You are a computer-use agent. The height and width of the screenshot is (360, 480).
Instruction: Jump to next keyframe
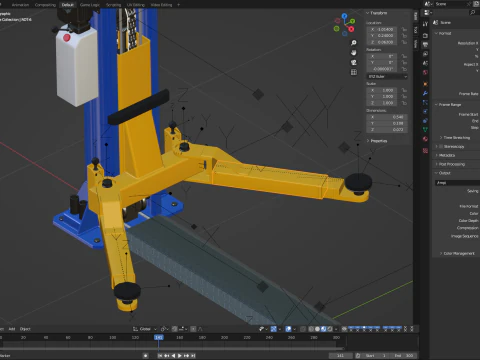[x=186, y=356]
